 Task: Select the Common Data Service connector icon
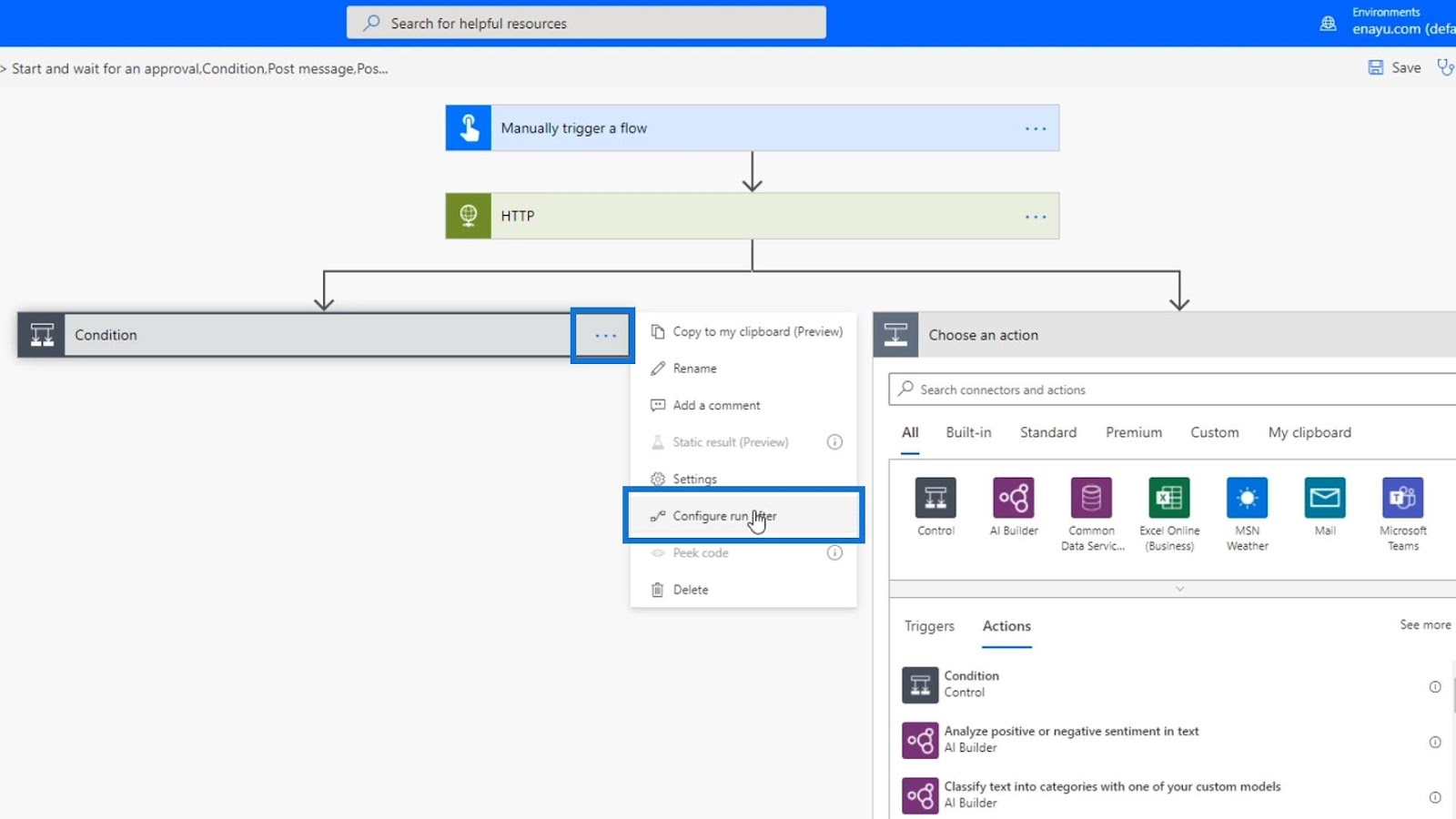point(1091,498)
